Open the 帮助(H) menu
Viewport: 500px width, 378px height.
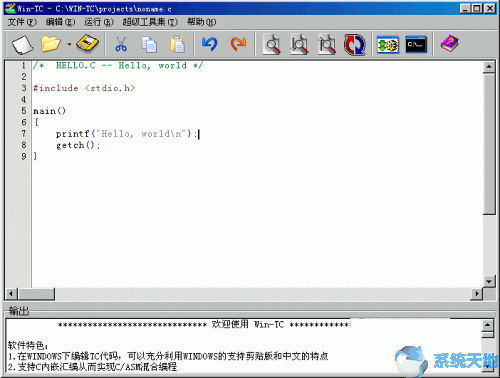(201, 22)
